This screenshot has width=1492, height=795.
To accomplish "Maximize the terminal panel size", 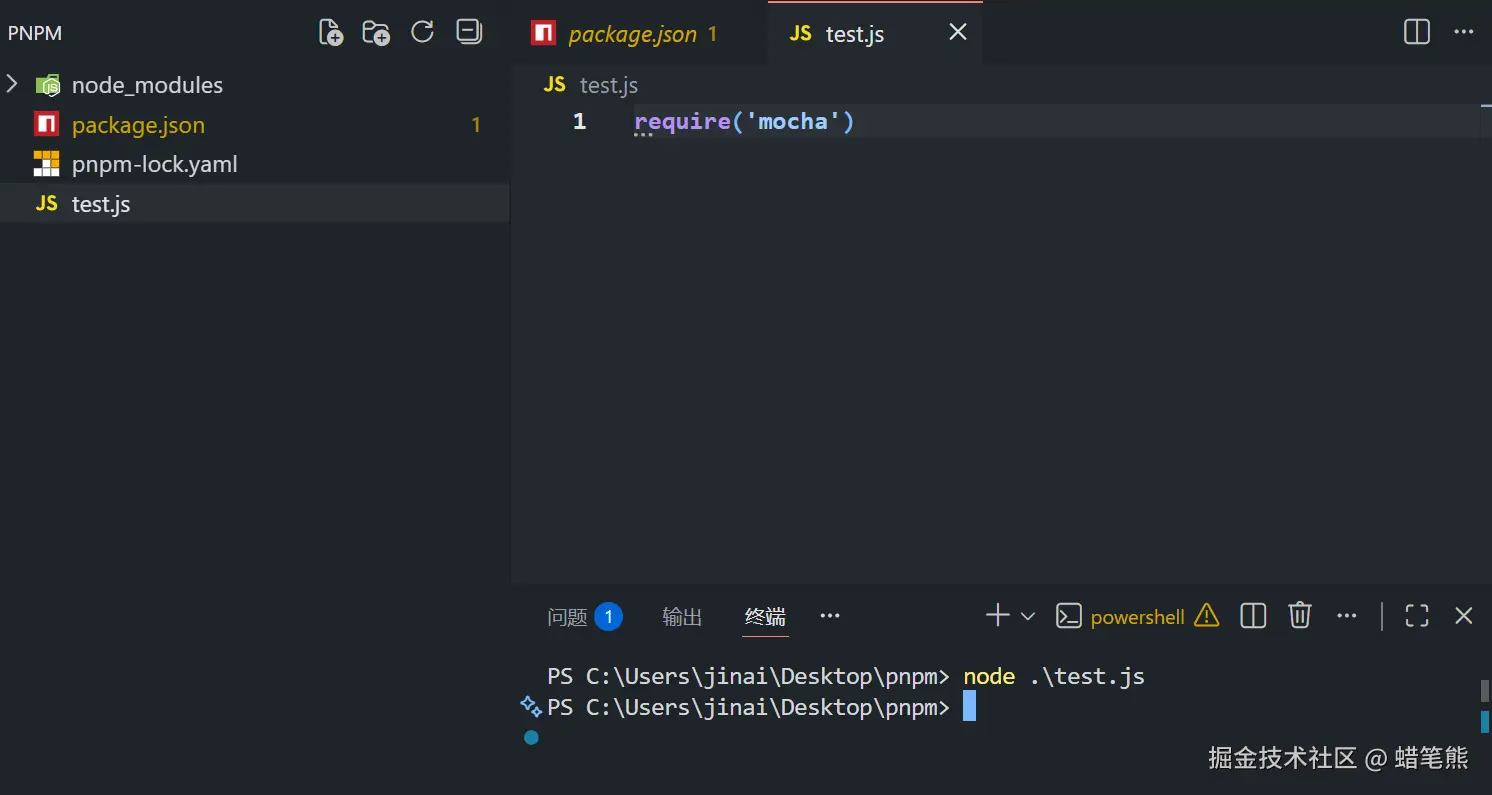I will (x=1417, y=615).
